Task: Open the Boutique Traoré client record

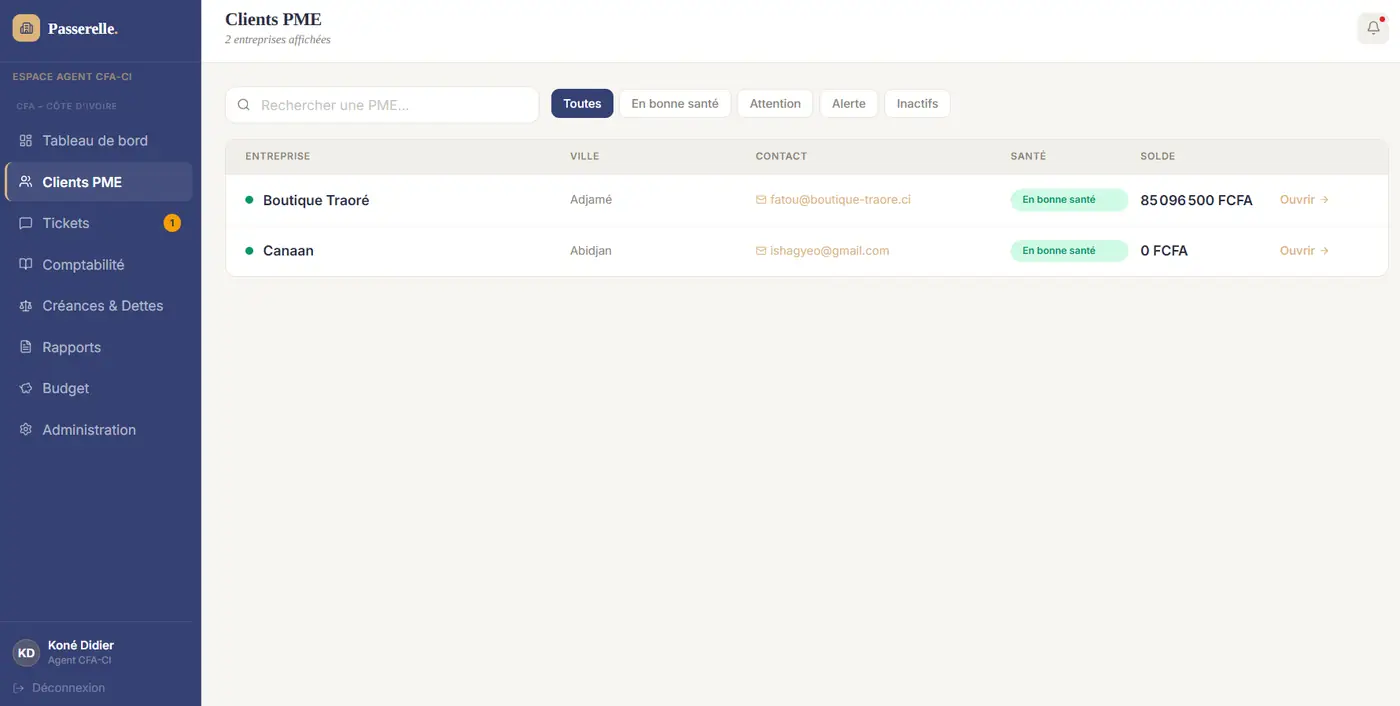Action: point(1304,200)
